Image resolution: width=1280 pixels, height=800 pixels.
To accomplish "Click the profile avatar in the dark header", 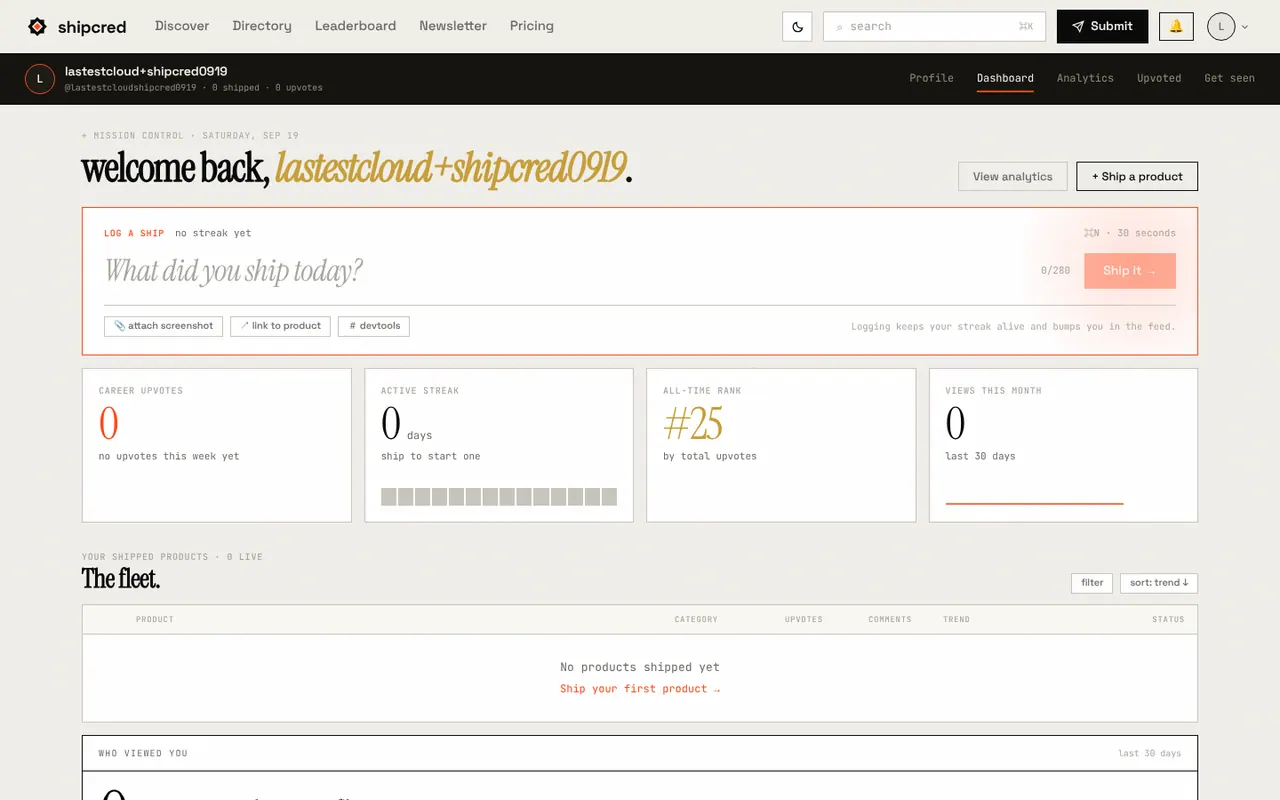I will pos(40,79).
